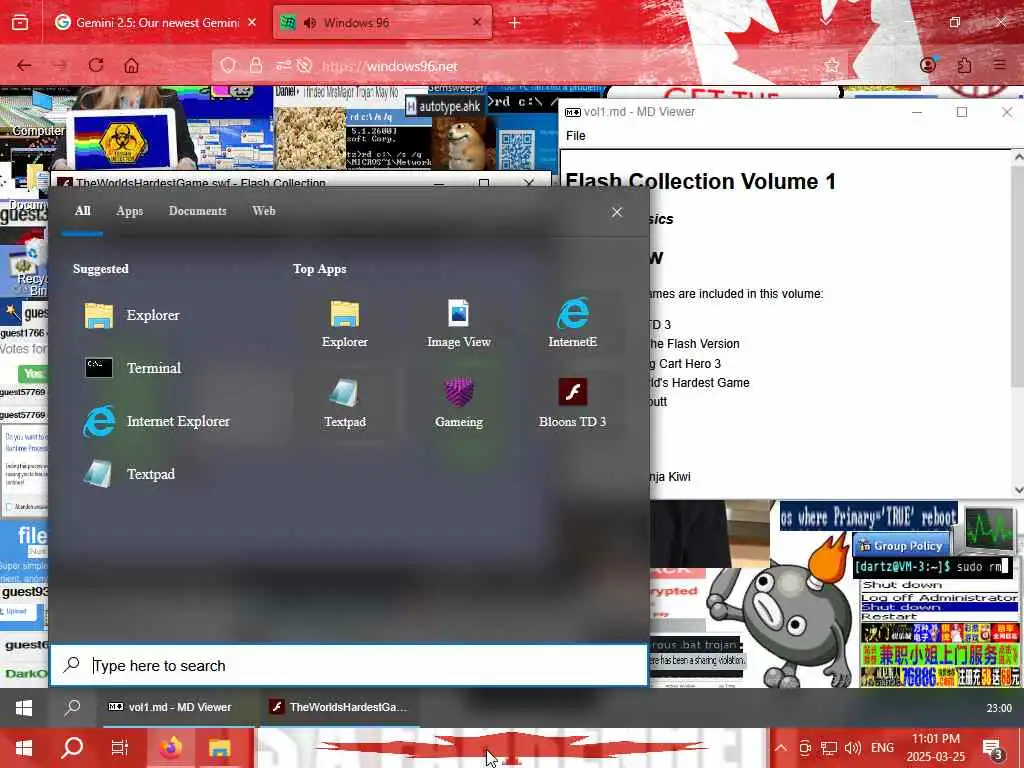Screen dimensions: 1024x768
Task: Open the browser extensions icon
Action: pos(964,65)
